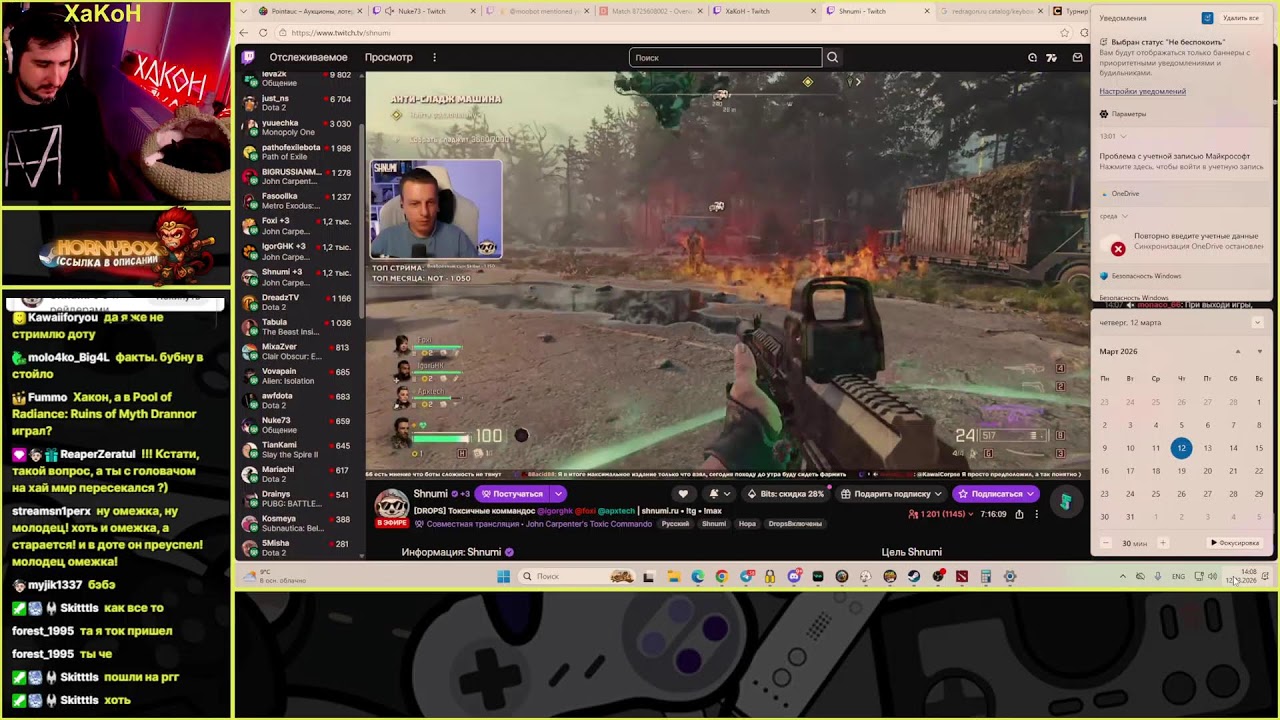
Task: Open Настройки уведомлений link
Action: [x=1142, y=92]
